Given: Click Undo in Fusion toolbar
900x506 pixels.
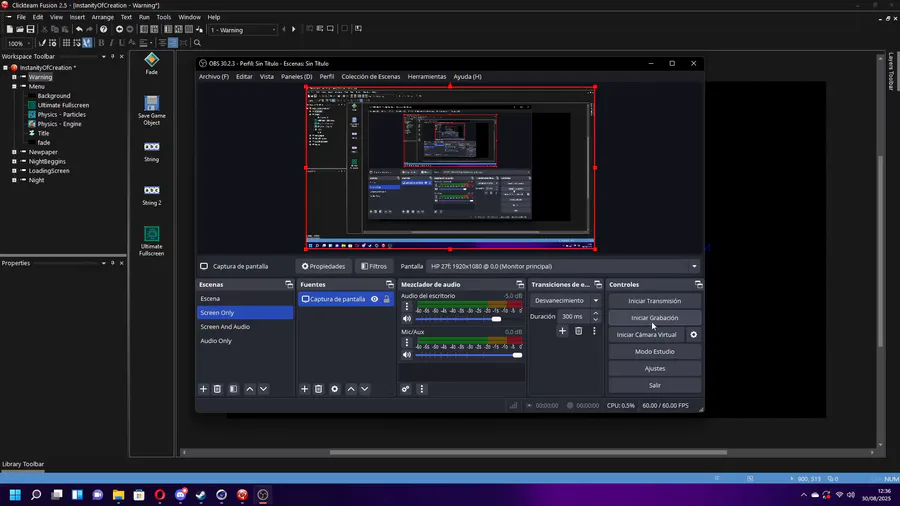Looking at the screenshot, I should (79, 29).
